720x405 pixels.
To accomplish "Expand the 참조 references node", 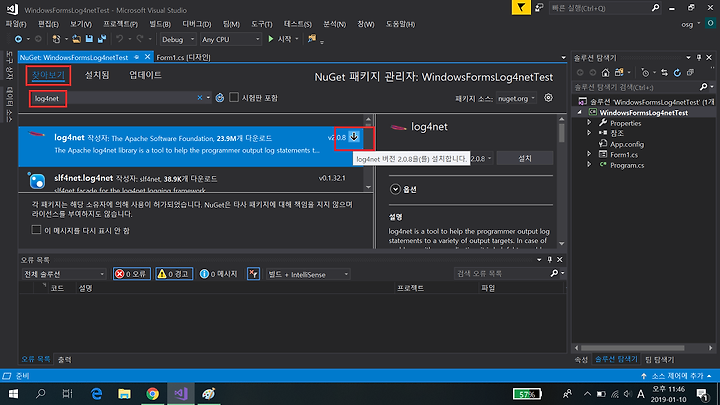I will point(589,133).
